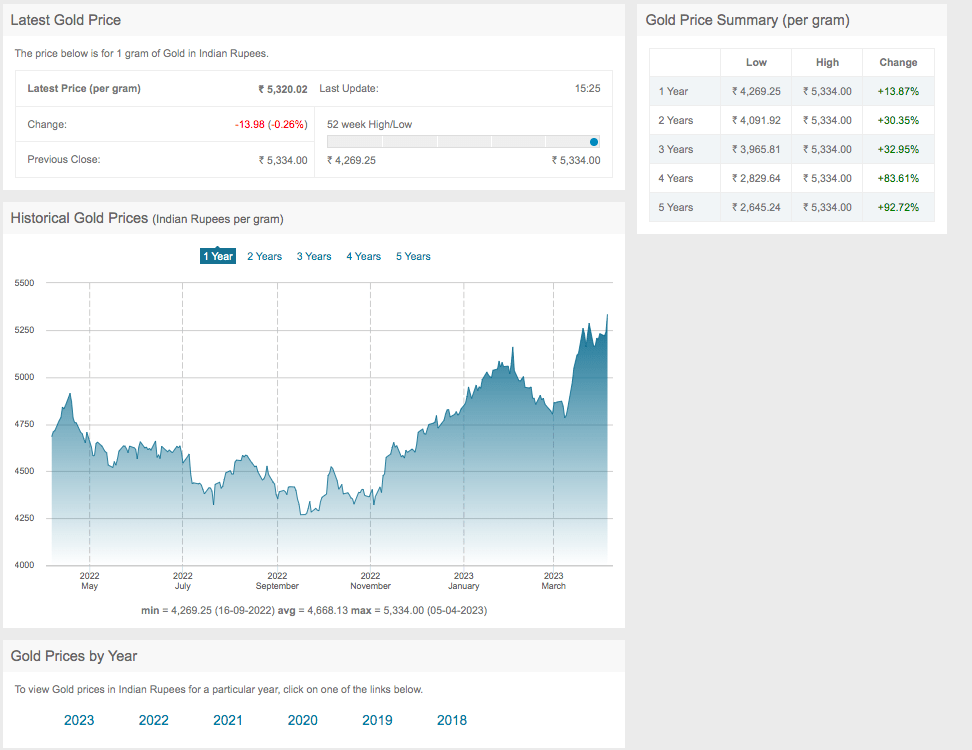This screenshot has height=750, width=972.
Task: Click the min/avg/max statistics line
Action: [x=314, y=611]
